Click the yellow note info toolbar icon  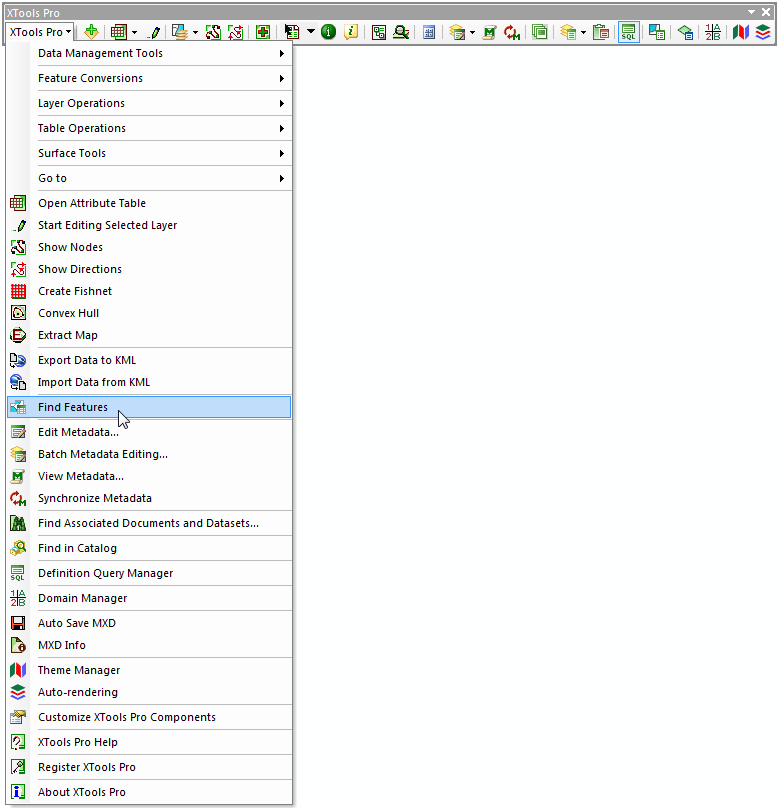click(x=351, y=32)
